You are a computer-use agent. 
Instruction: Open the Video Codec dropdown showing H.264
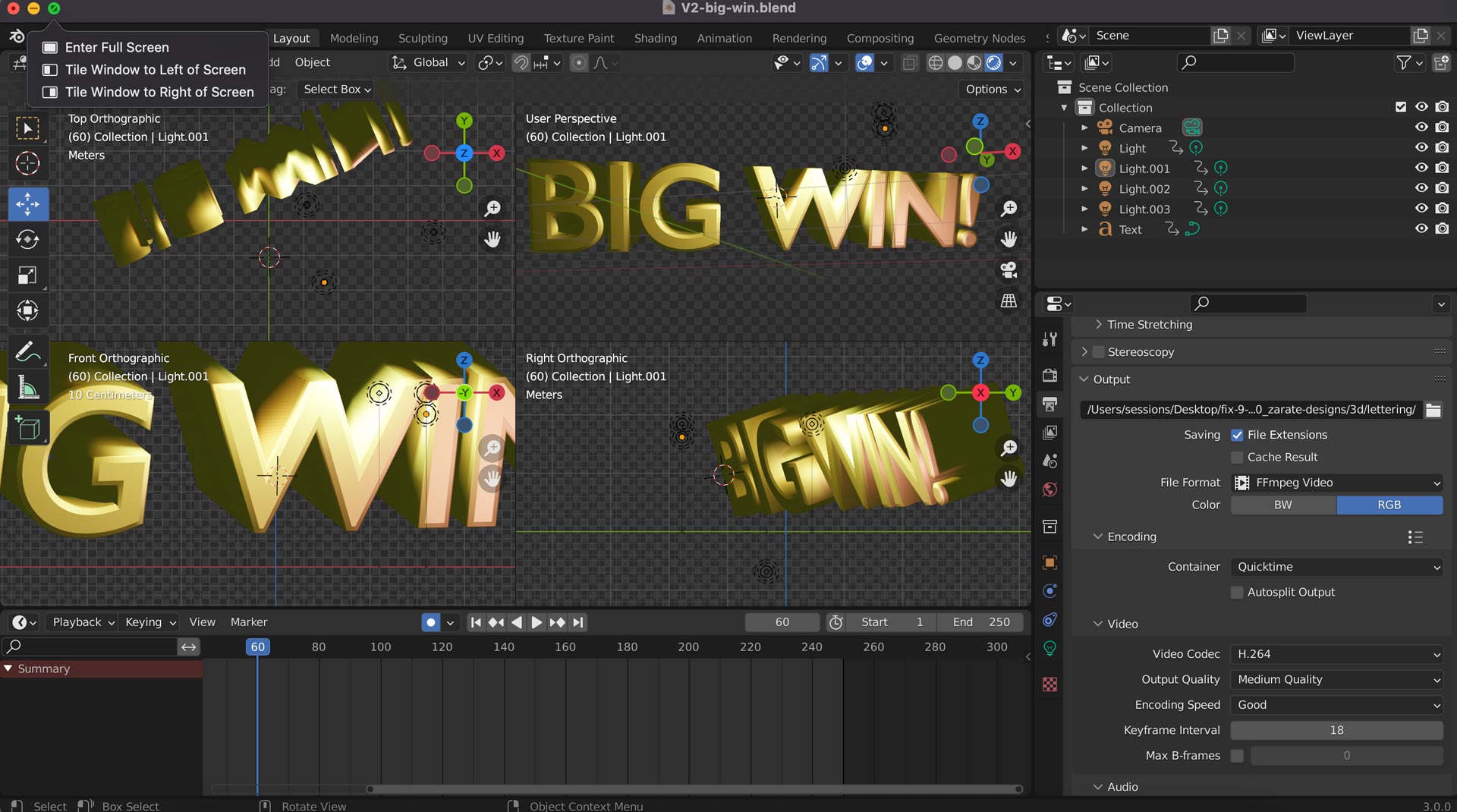1336,654
